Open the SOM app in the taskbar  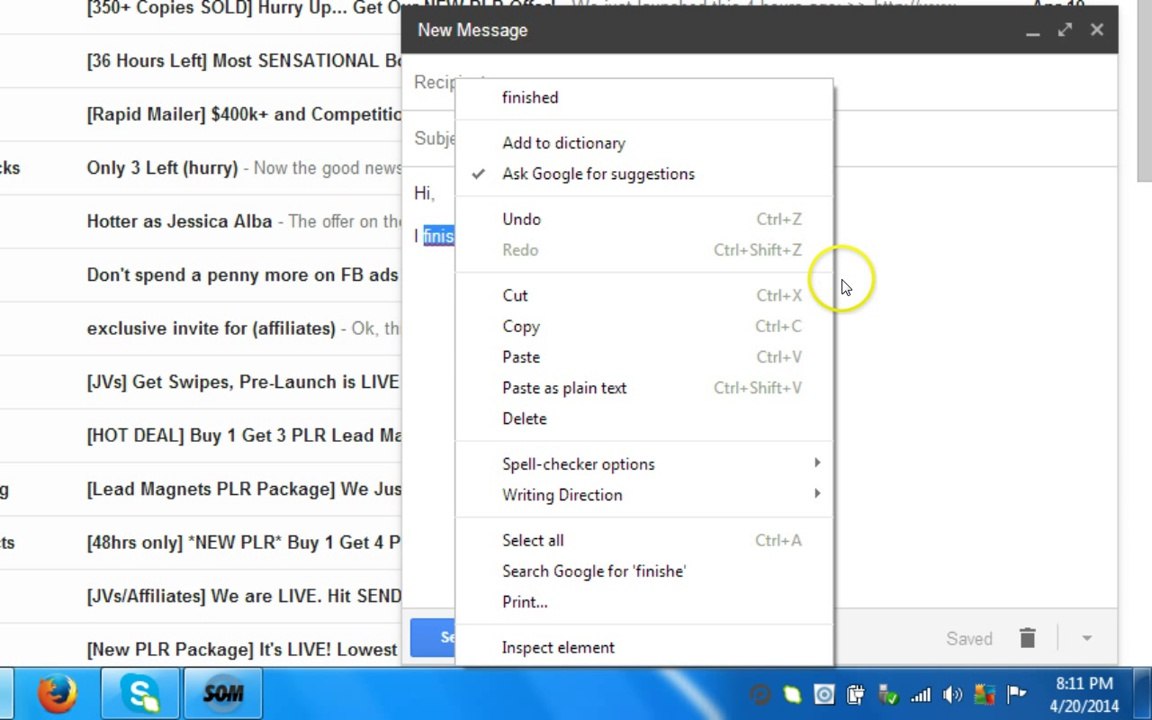(x=223, y=694)
